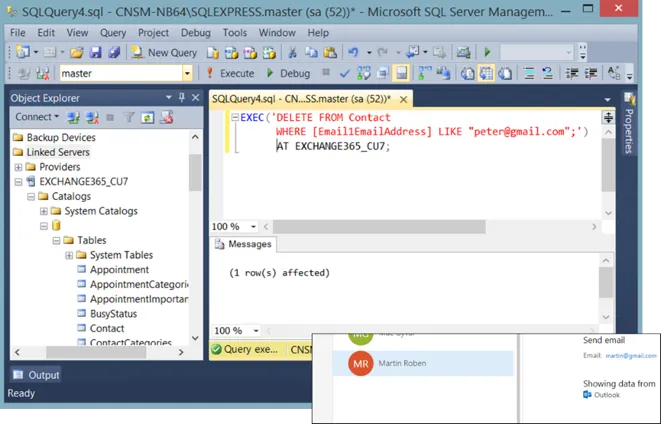Toggle Include Client Statistics icon
The height and width of the screenshot is (424, 661).
[443, 73]
